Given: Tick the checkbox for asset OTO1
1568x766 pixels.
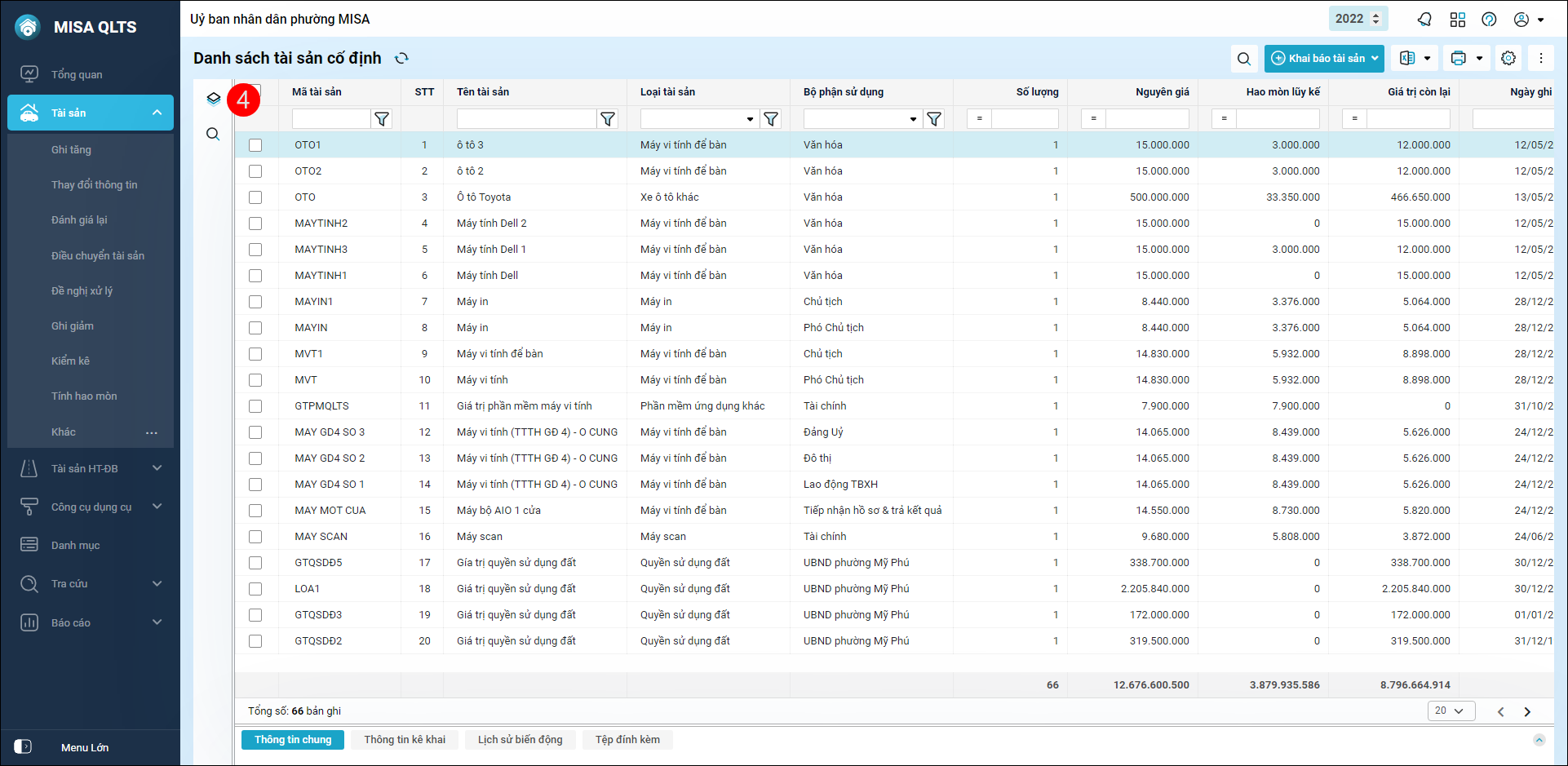Looking at the screenshot, I should click(255, 145).
